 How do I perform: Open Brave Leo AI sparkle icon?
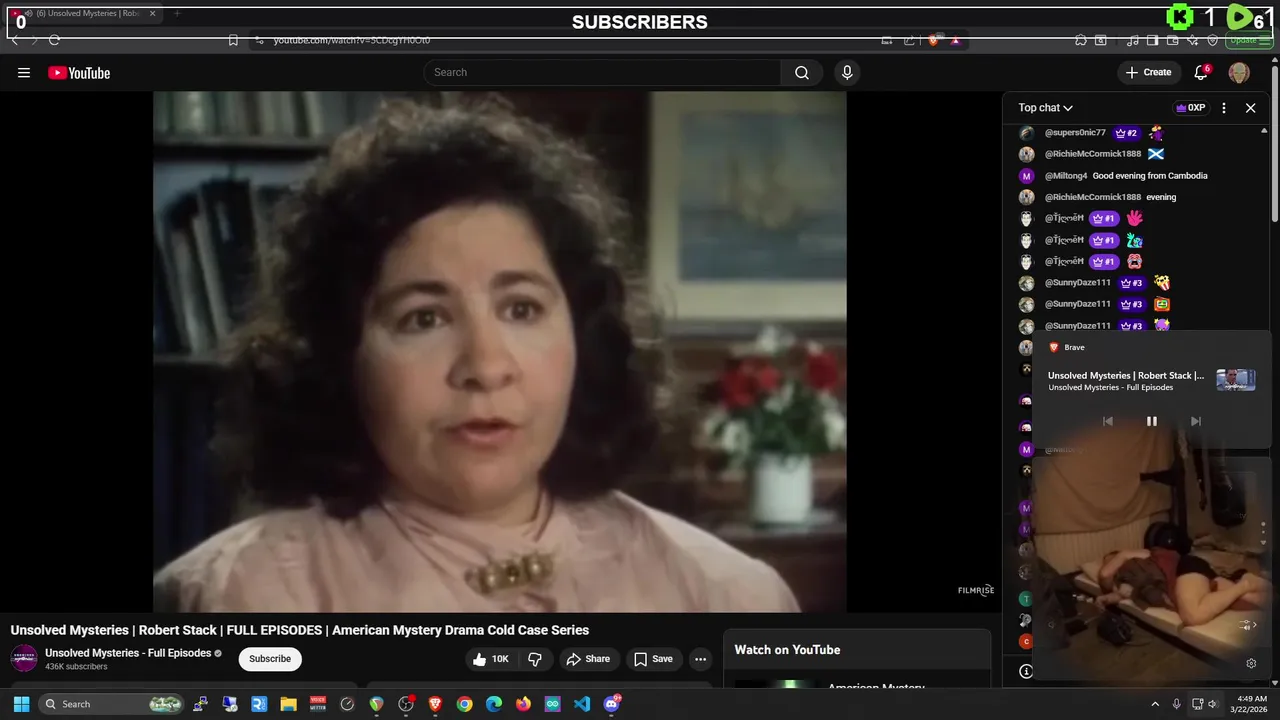[x=1192, y=40]
